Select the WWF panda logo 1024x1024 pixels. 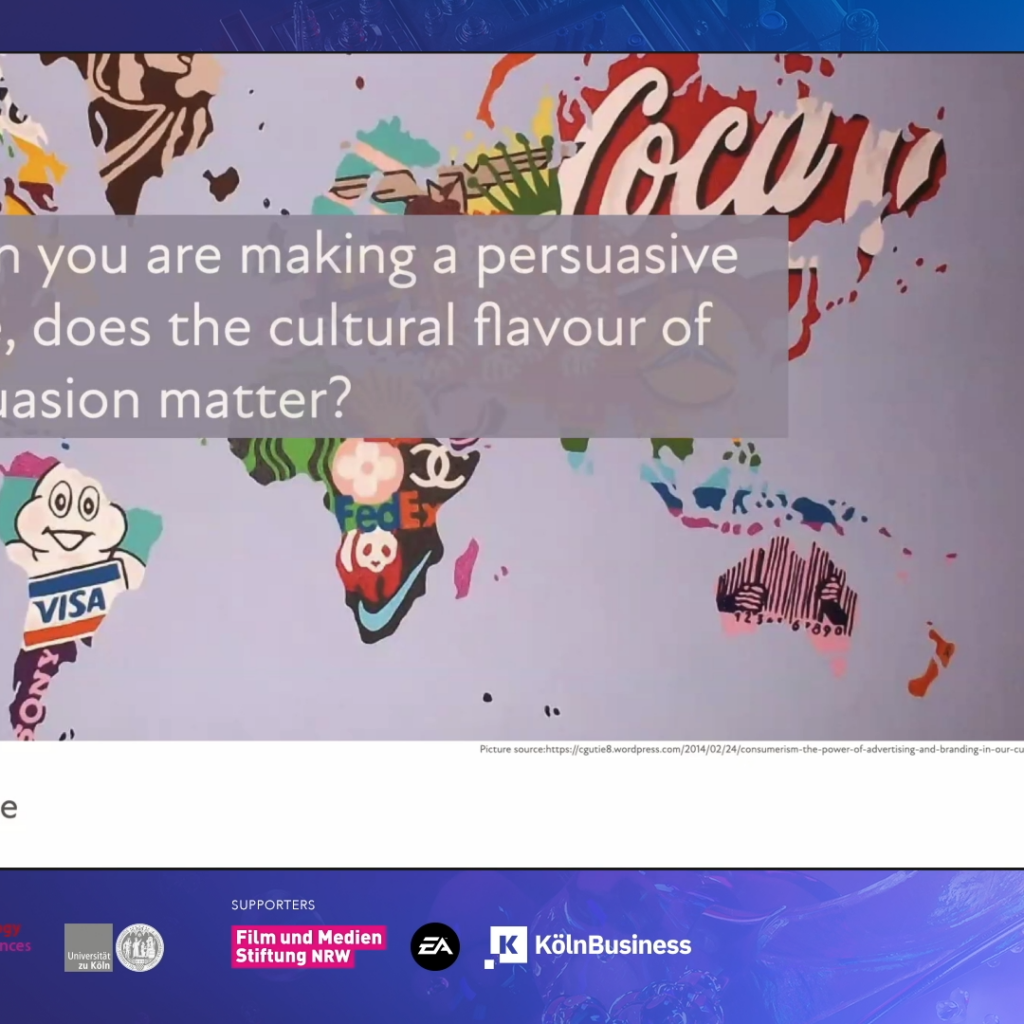pyautogui.click(x=369, y=551)
